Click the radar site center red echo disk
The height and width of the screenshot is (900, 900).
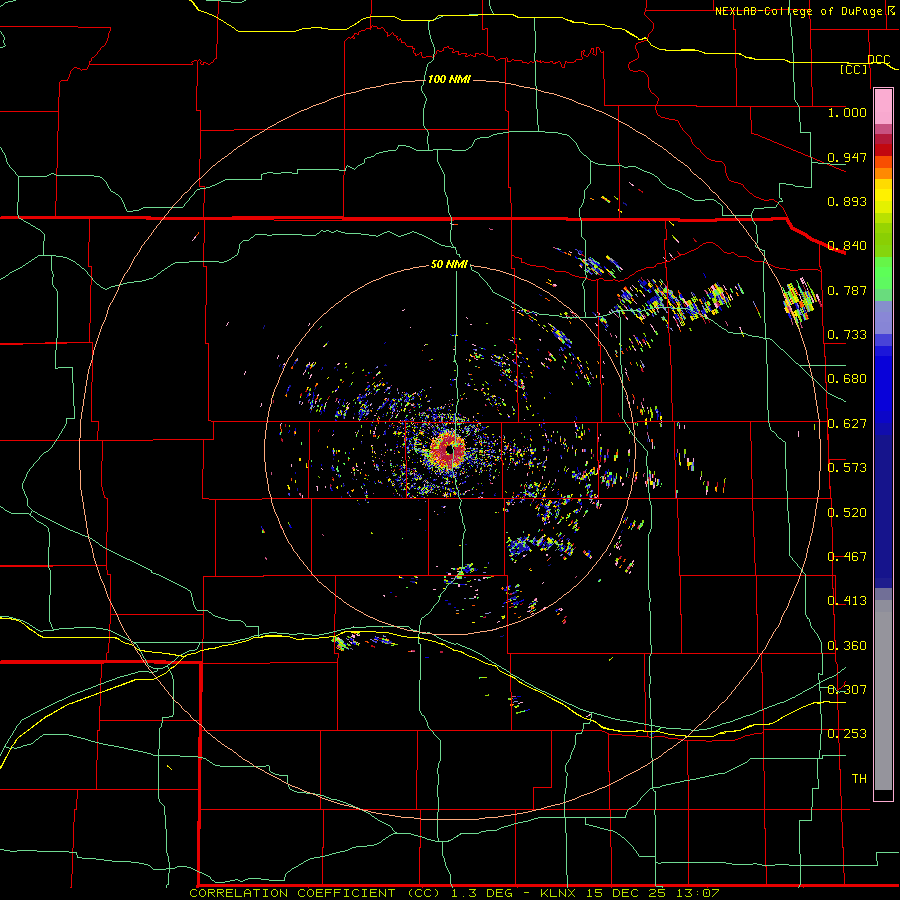pos(448,450)
